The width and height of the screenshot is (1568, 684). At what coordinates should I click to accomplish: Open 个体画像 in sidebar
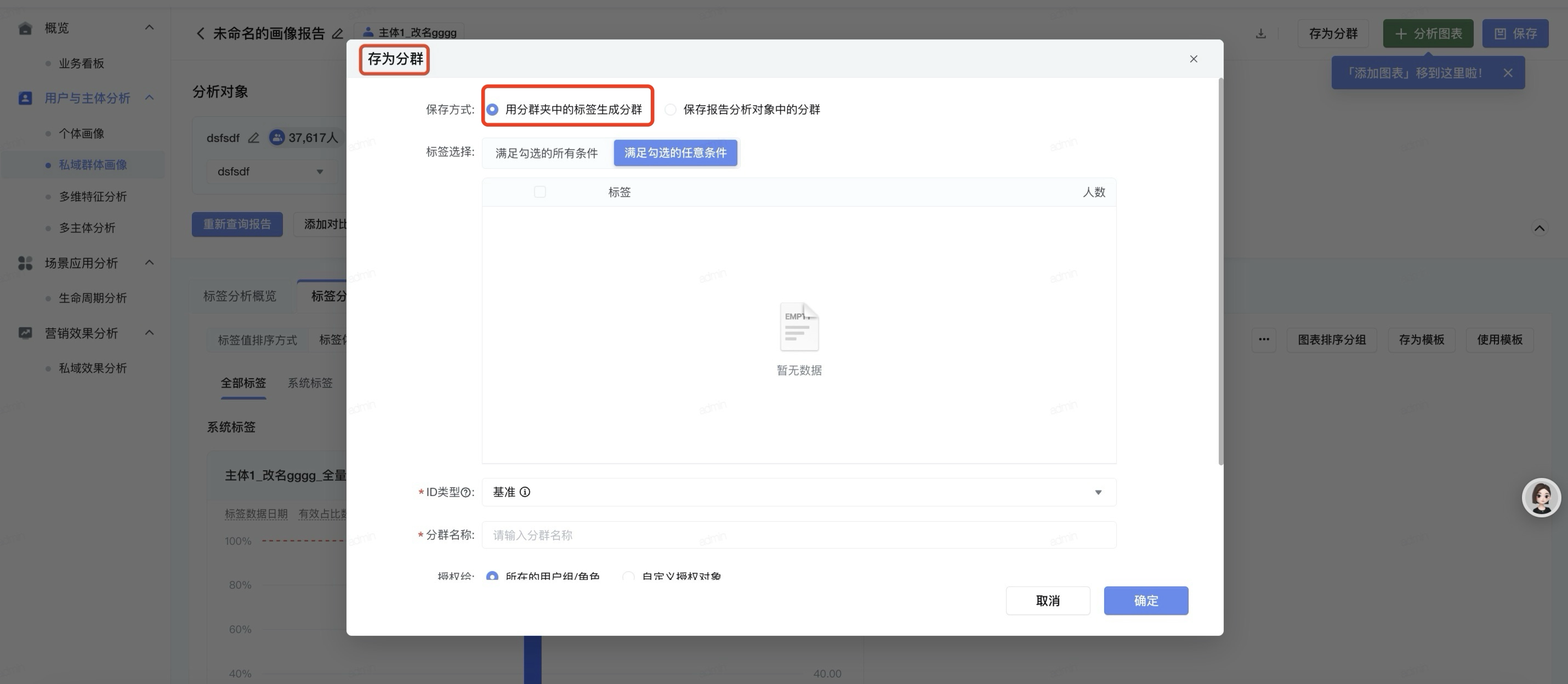(x=82, y=133)
